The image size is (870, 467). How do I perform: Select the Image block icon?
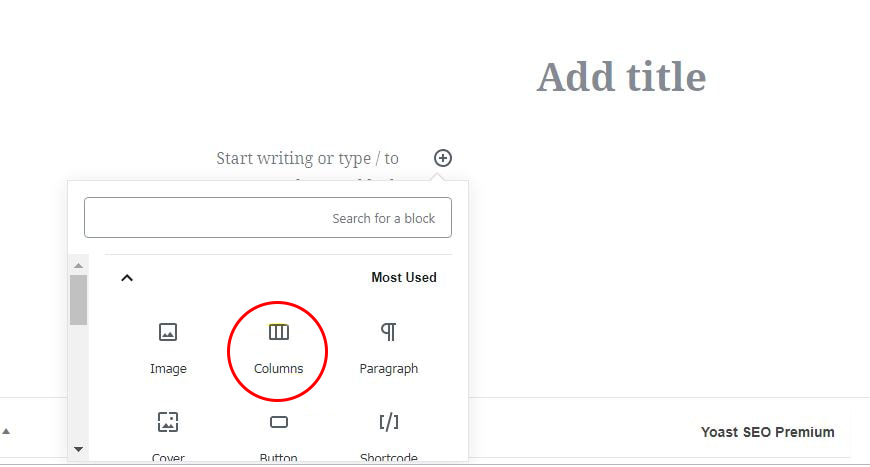(168, 332)
